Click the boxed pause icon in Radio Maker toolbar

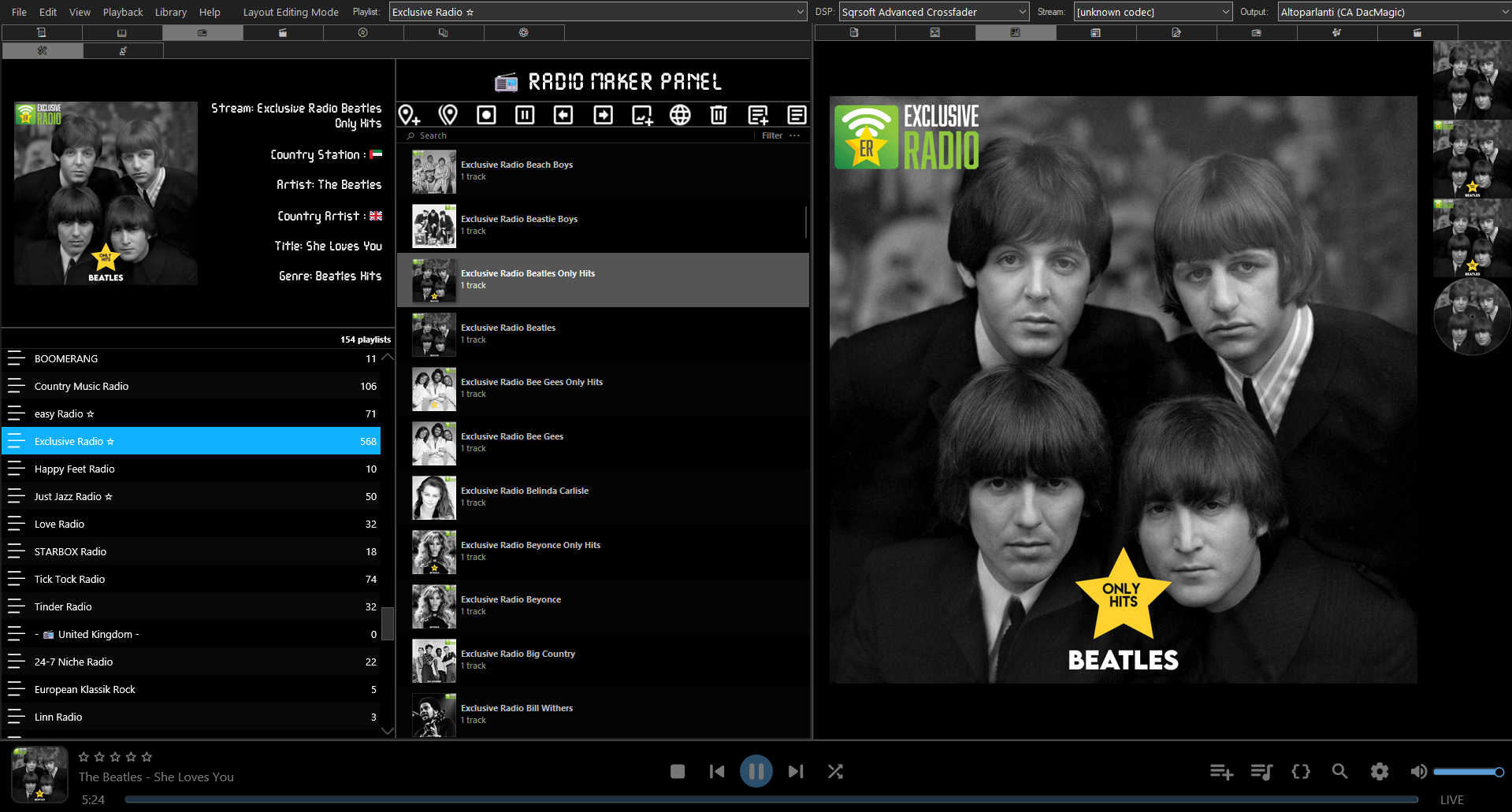[x=525, y=115]
